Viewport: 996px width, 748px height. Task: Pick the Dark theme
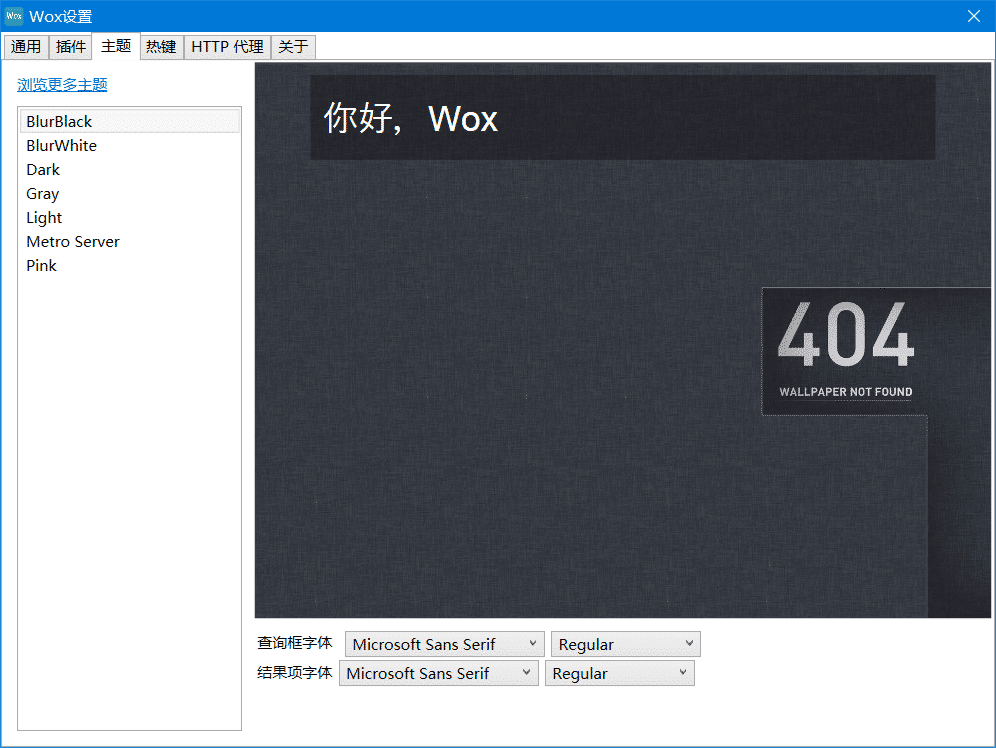click(x=130, y=170)
